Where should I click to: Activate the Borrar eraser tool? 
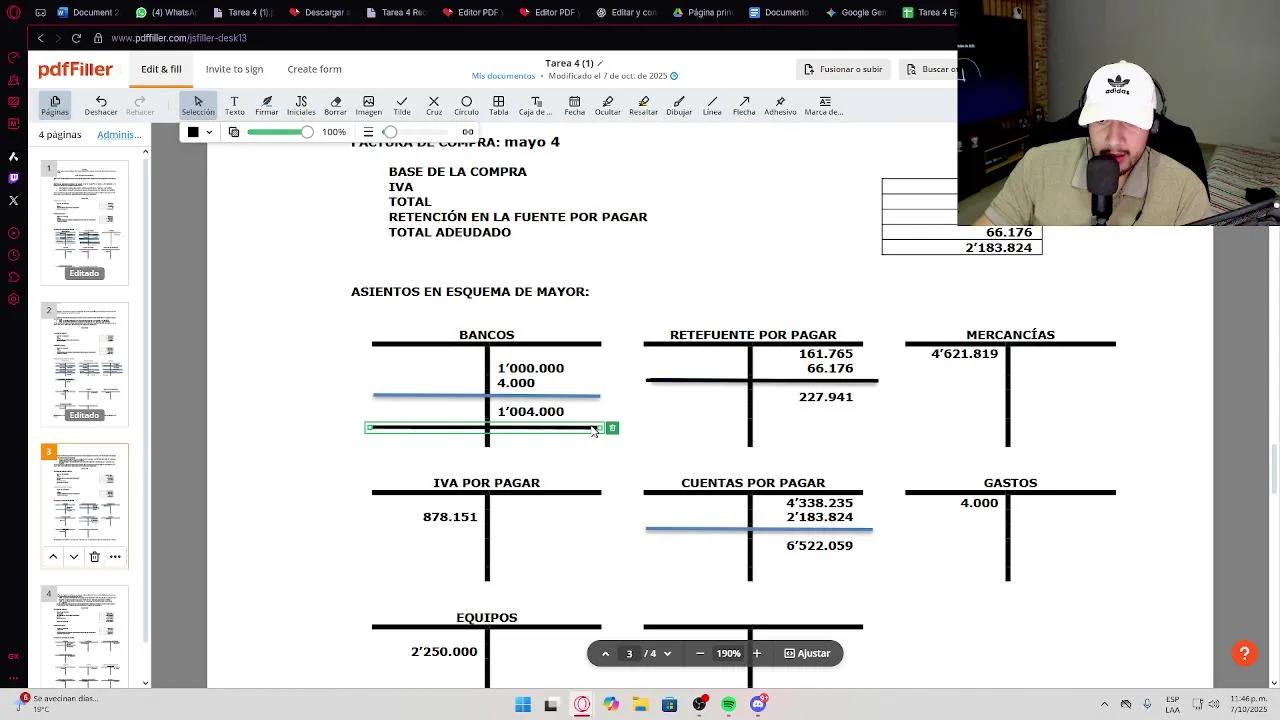335,105
